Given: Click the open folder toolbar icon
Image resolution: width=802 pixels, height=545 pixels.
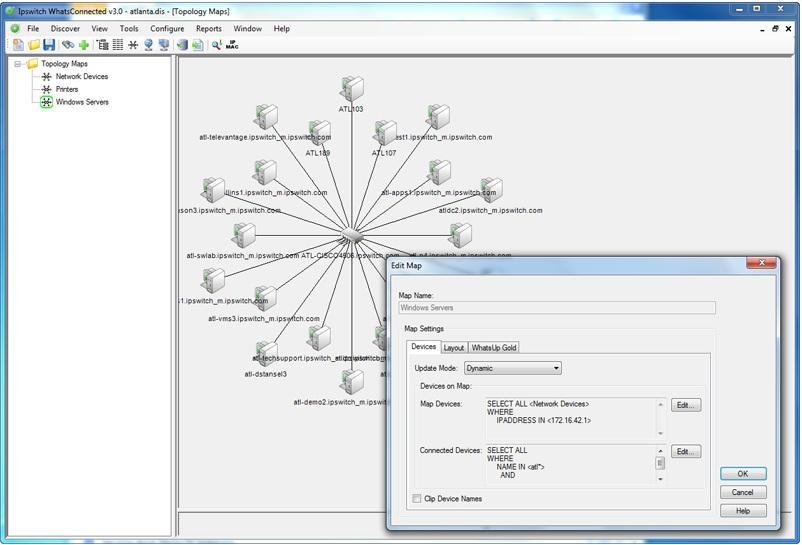Looking at the screenshot, I should coord(34,45).
